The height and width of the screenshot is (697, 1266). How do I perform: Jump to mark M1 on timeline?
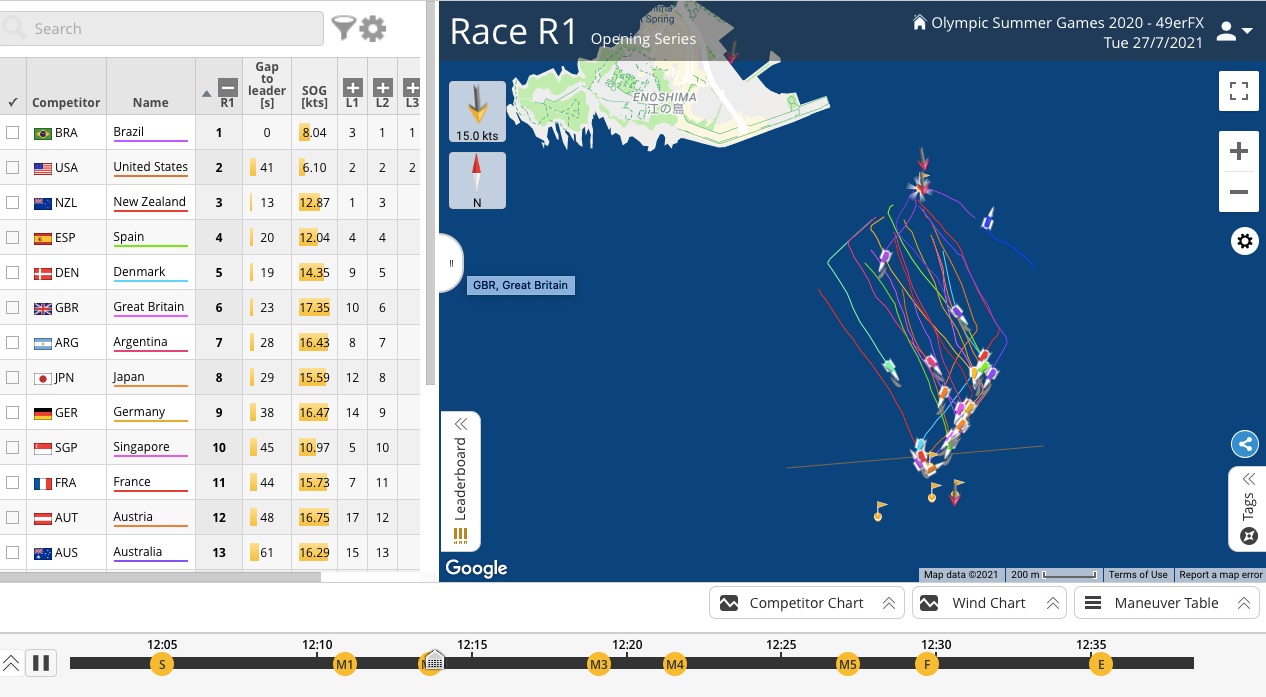(x=345, y=664)
